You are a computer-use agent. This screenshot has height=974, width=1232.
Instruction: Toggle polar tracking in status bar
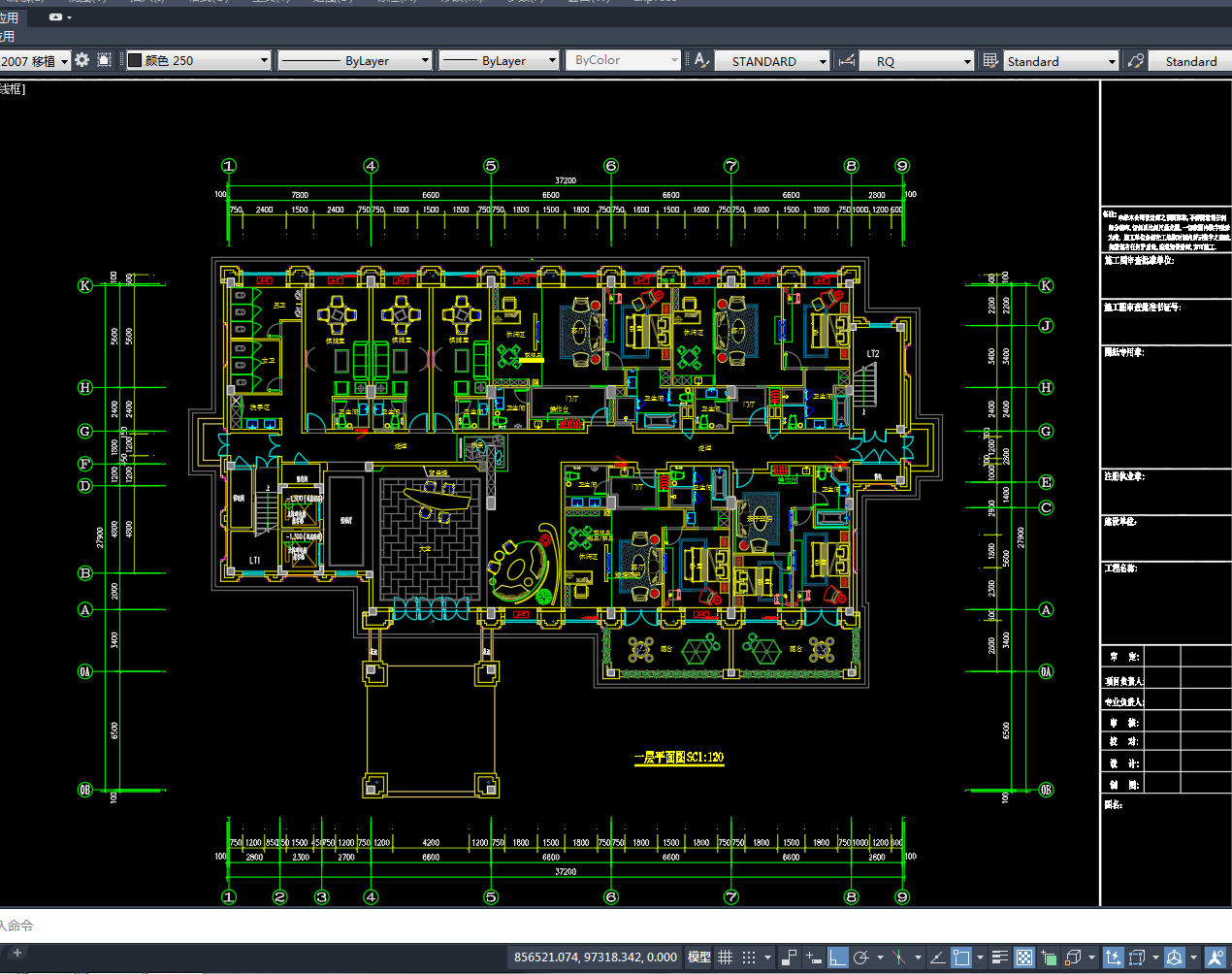point(860,958)
